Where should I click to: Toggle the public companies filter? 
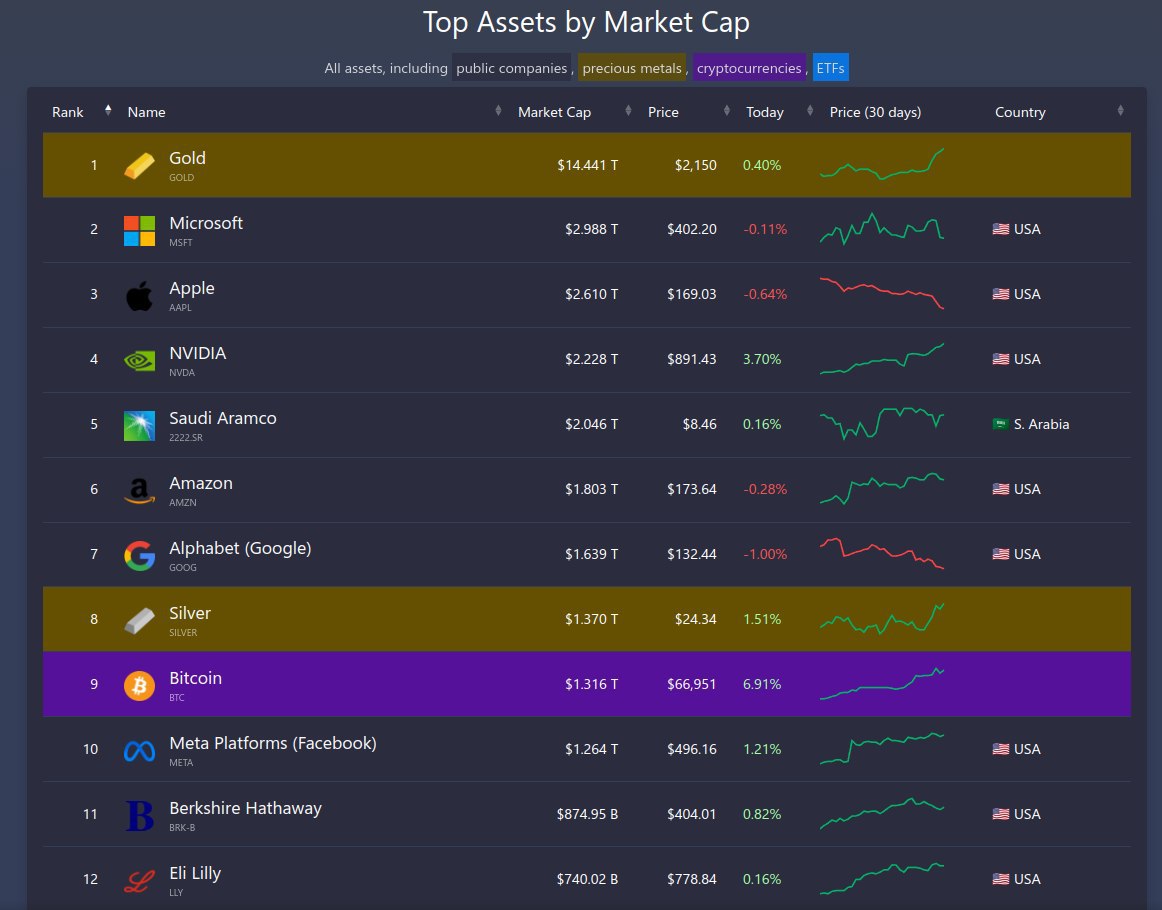pos(513,68)
